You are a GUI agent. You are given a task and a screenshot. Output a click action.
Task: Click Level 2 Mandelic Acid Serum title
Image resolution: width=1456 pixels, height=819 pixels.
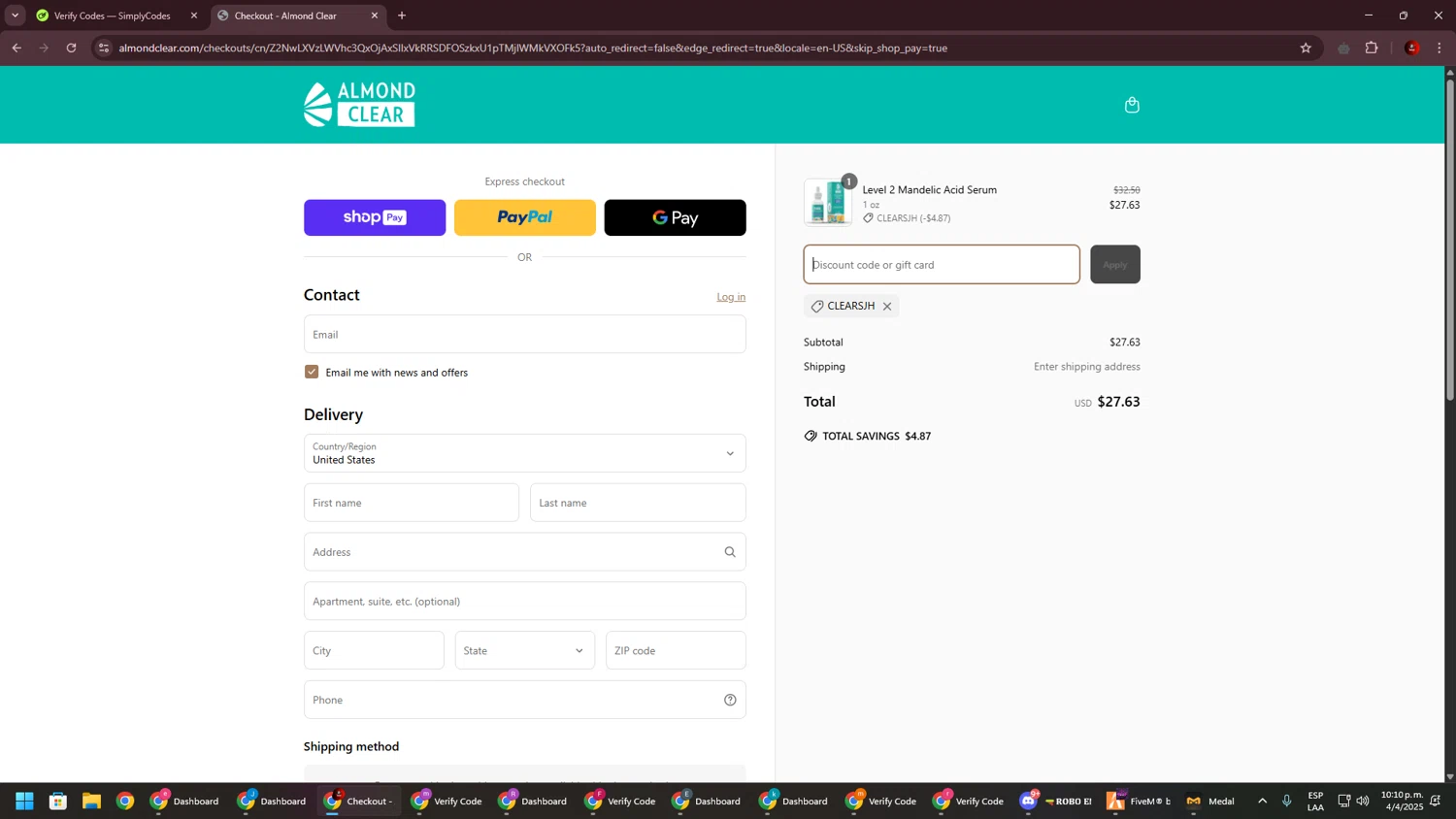[930, 190]
